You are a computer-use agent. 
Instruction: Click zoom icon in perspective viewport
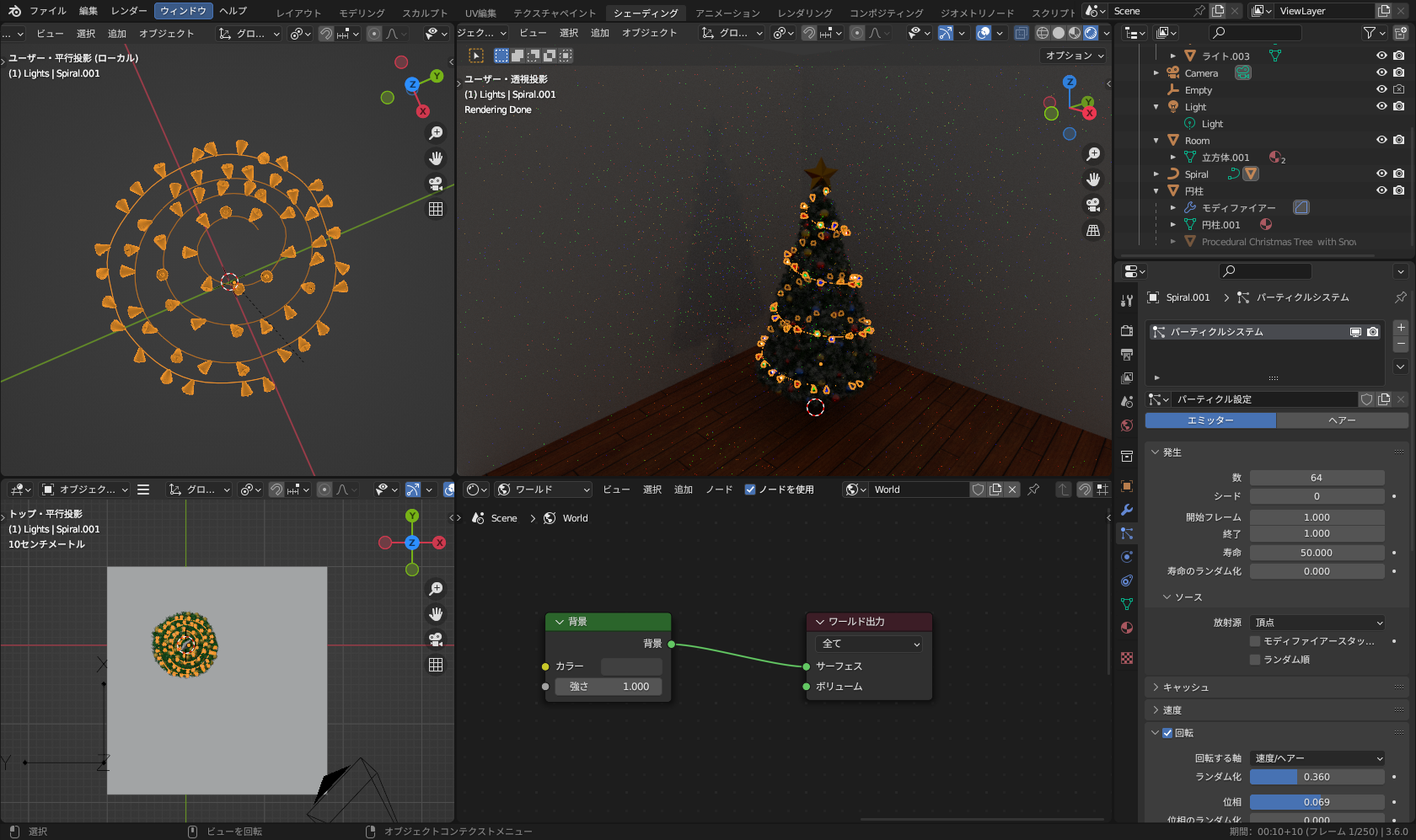(1093, 154)
